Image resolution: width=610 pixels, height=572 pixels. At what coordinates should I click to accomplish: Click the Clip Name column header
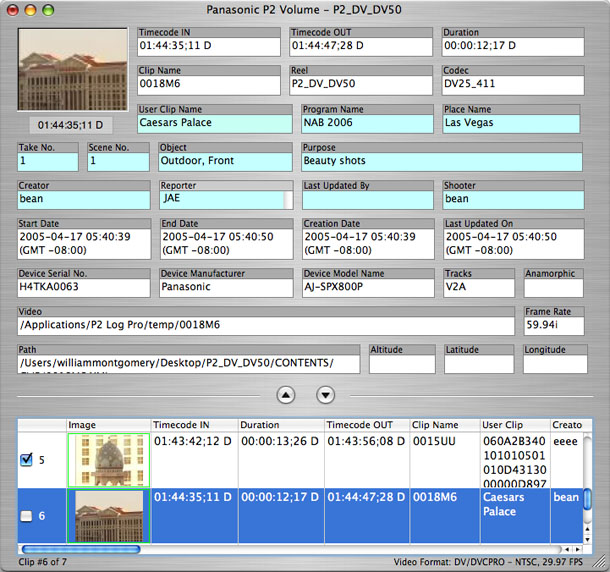click(x=444, y=425)
